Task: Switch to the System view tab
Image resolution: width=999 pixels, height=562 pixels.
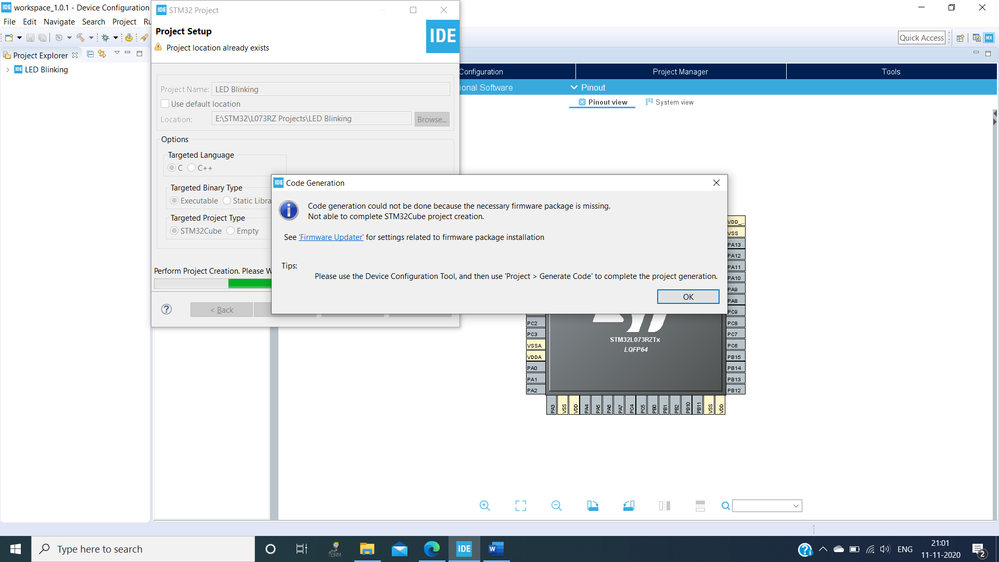Action: pyautogui.click(x=670, y=102)
